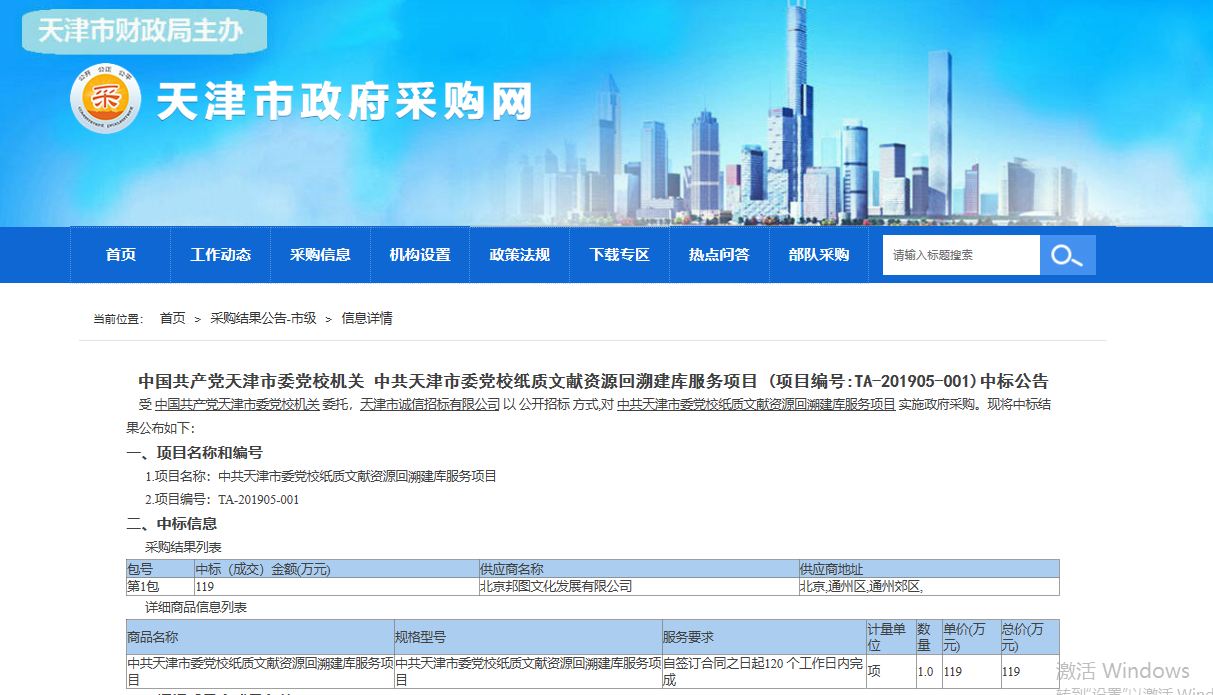This screenshot has width=1213, height=695.
Task: Click the 数量 column header
Action: [x=928, y=637]
